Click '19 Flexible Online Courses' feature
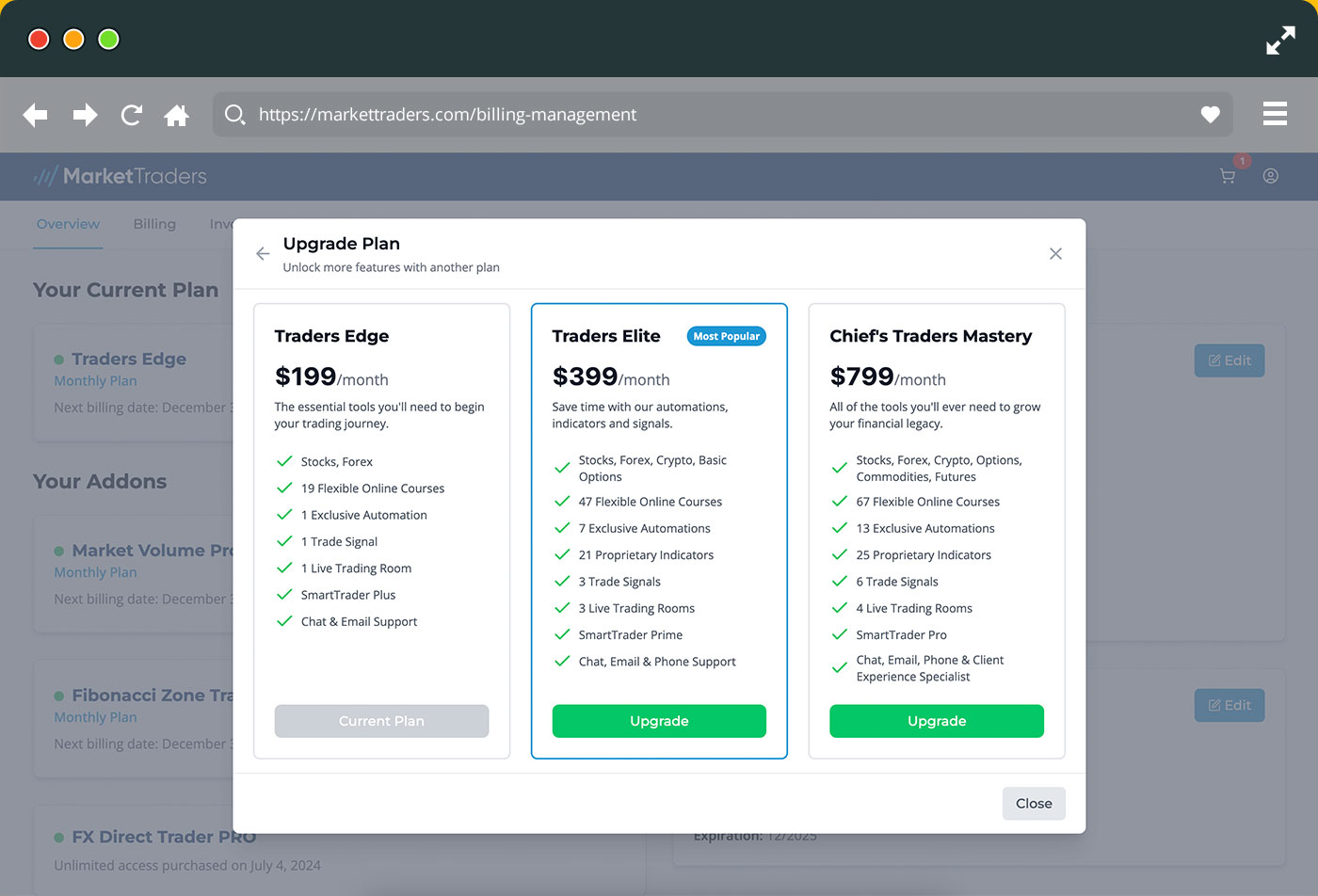This screenshot has height=896, width=1318. [x=373, y=488]
